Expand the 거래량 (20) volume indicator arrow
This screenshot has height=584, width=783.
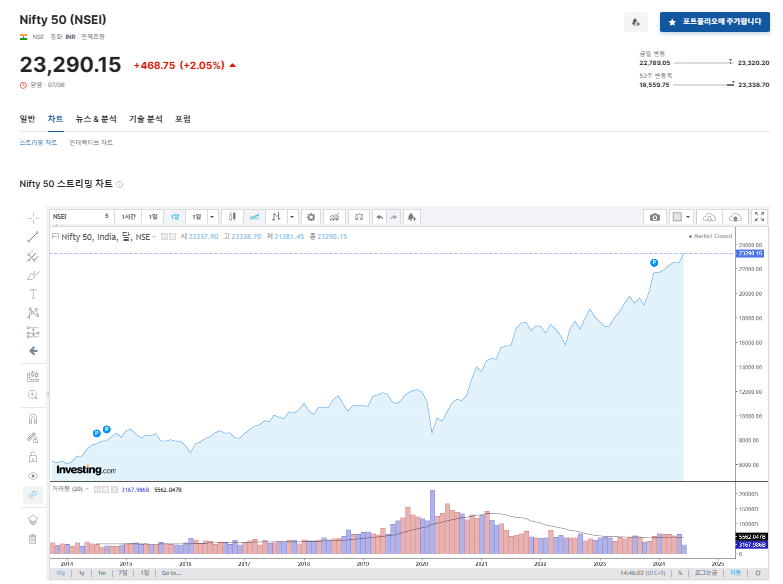pos(87,489)
